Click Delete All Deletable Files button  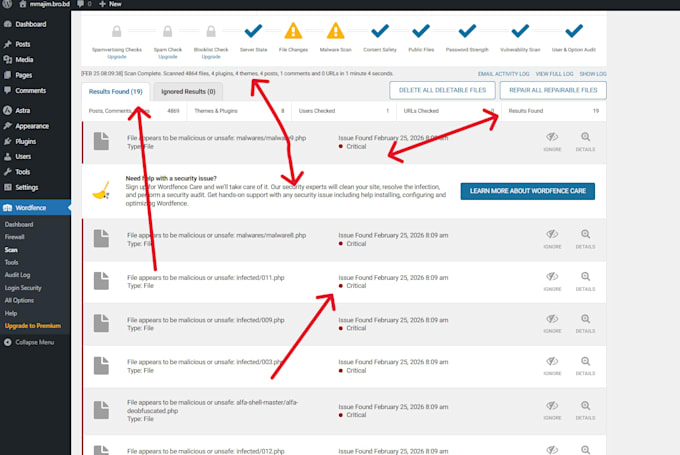coord(442,90)
